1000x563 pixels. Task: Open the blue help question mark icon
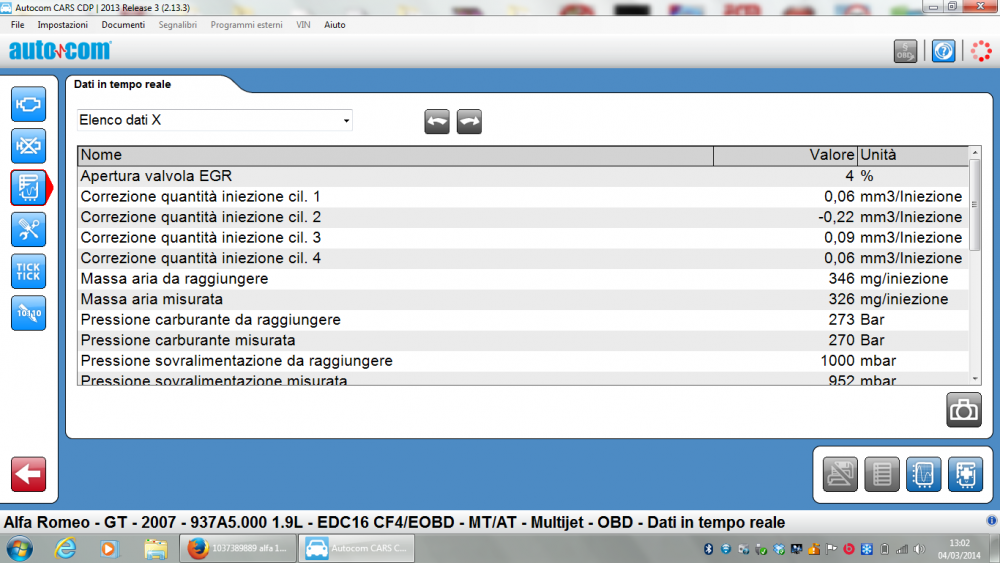[943, 51]
